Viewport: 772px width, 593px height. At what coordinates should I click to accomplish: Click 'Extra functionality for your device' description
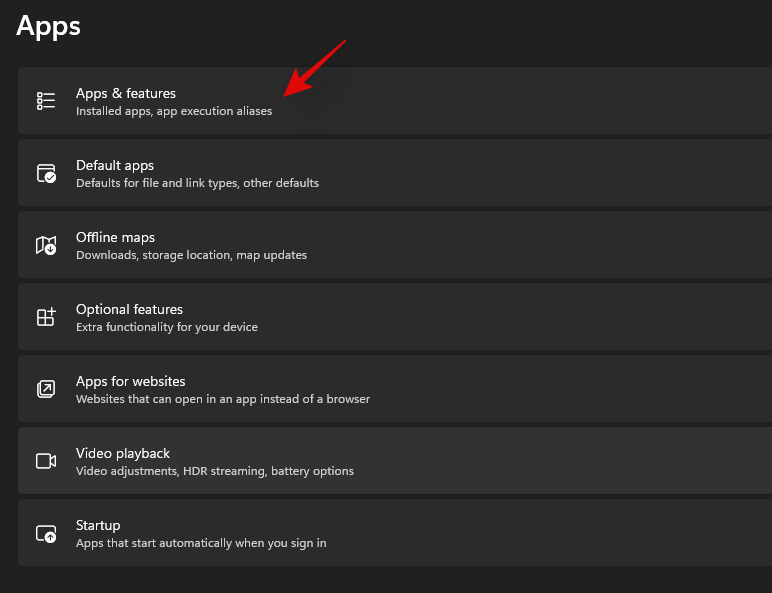(166, 327)
